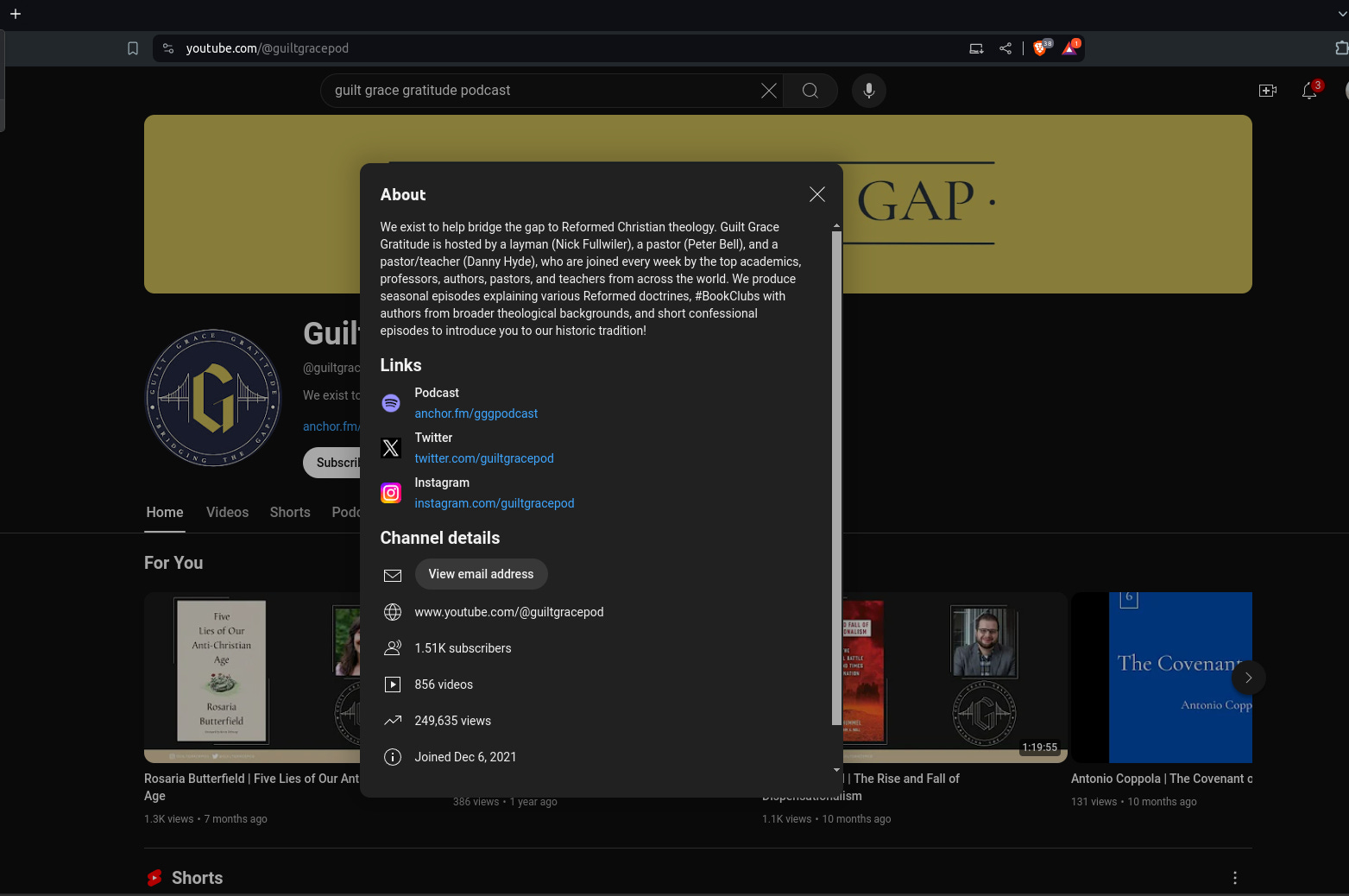Image resolution: width=1349 pixels, height=896 pixels.
Task: Open new browser tab with plus
Action: [x=16, y=14]
